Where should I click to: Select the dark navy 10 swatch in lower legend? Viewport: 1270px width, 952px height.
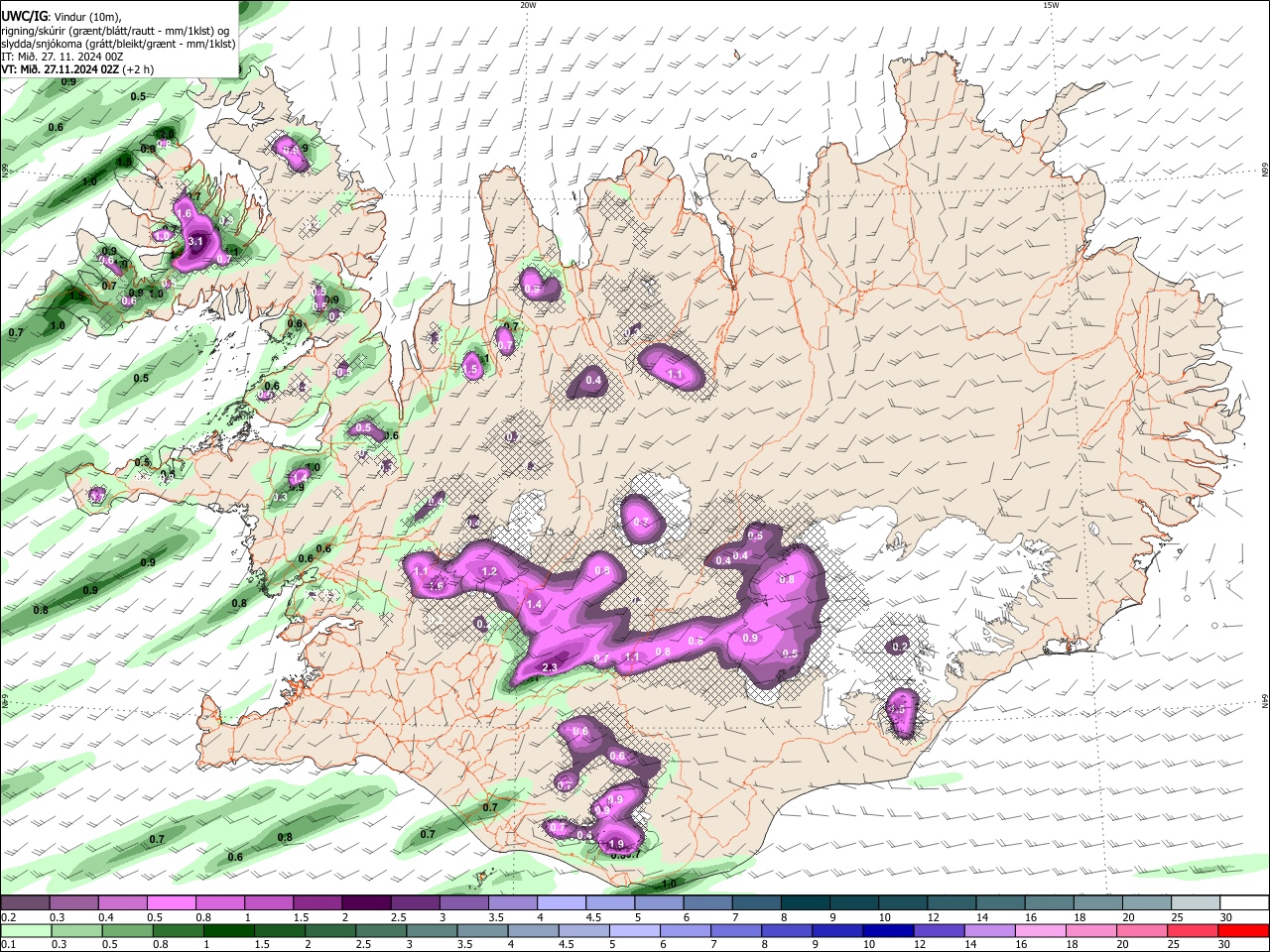point(887,930)
